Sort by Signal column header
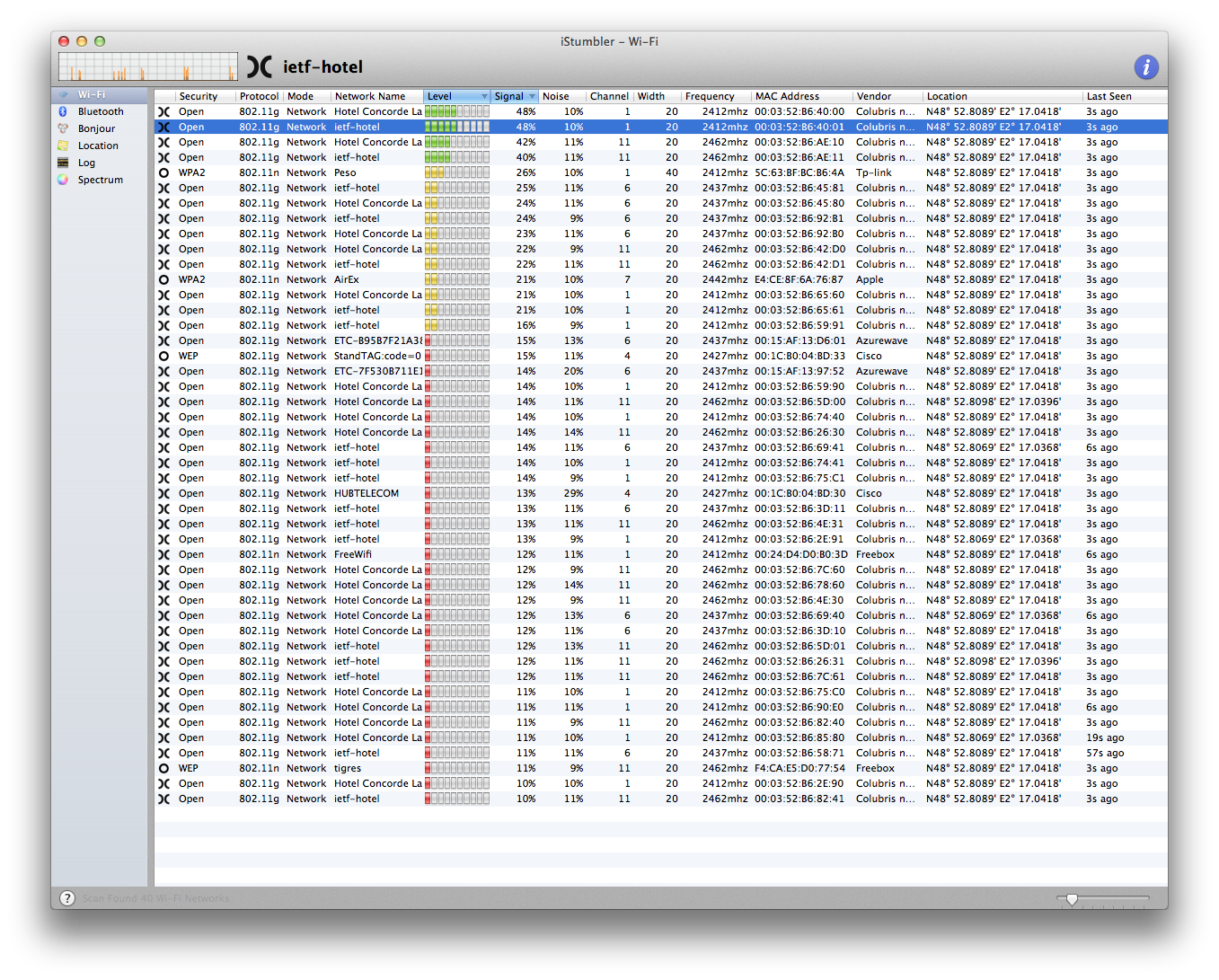The image size is (1219, 980). [514, 96]
